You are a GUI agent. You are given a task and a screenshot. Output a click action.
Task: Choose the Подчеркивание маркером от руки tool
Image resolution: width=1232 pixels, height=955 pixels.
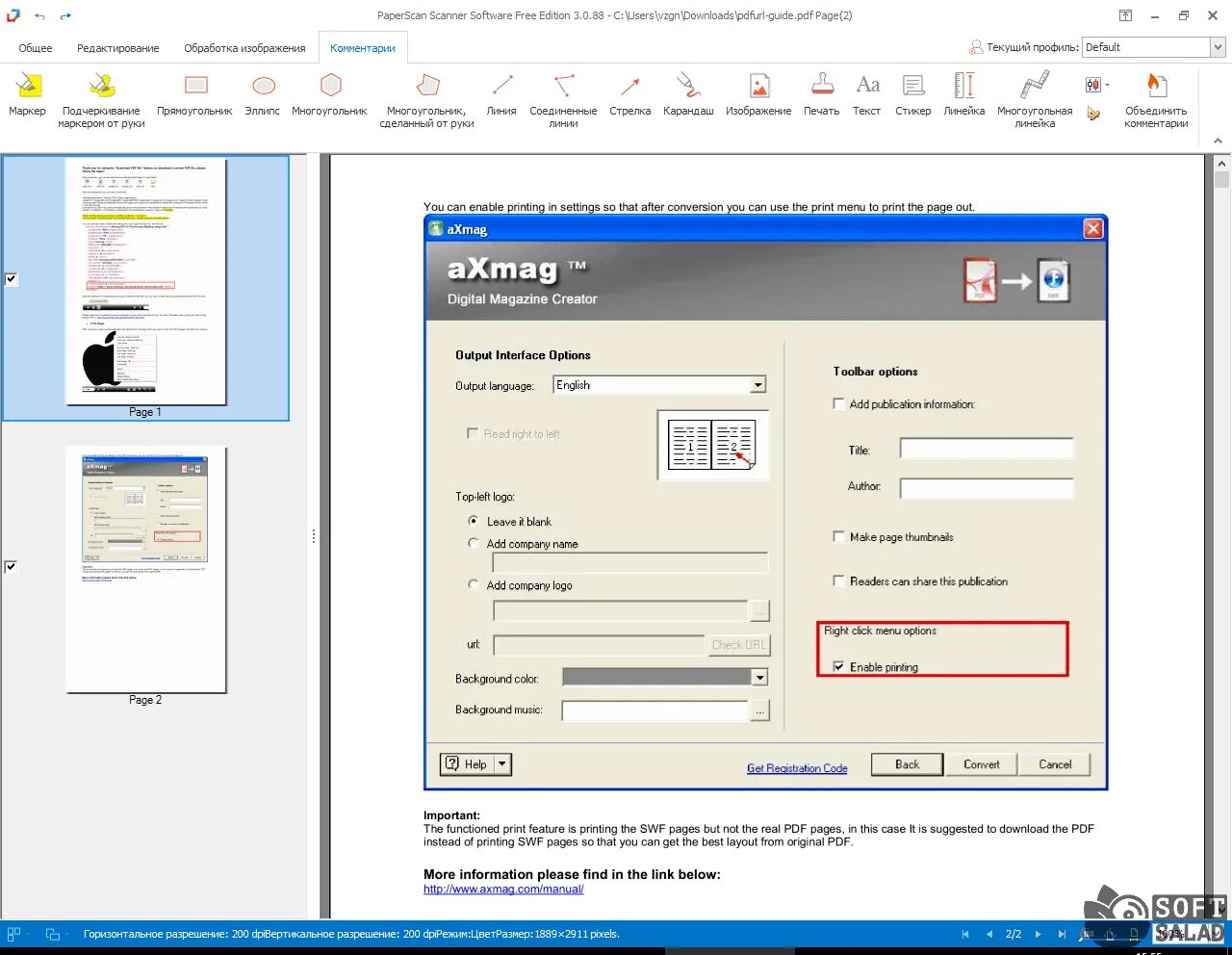(101, 100)
